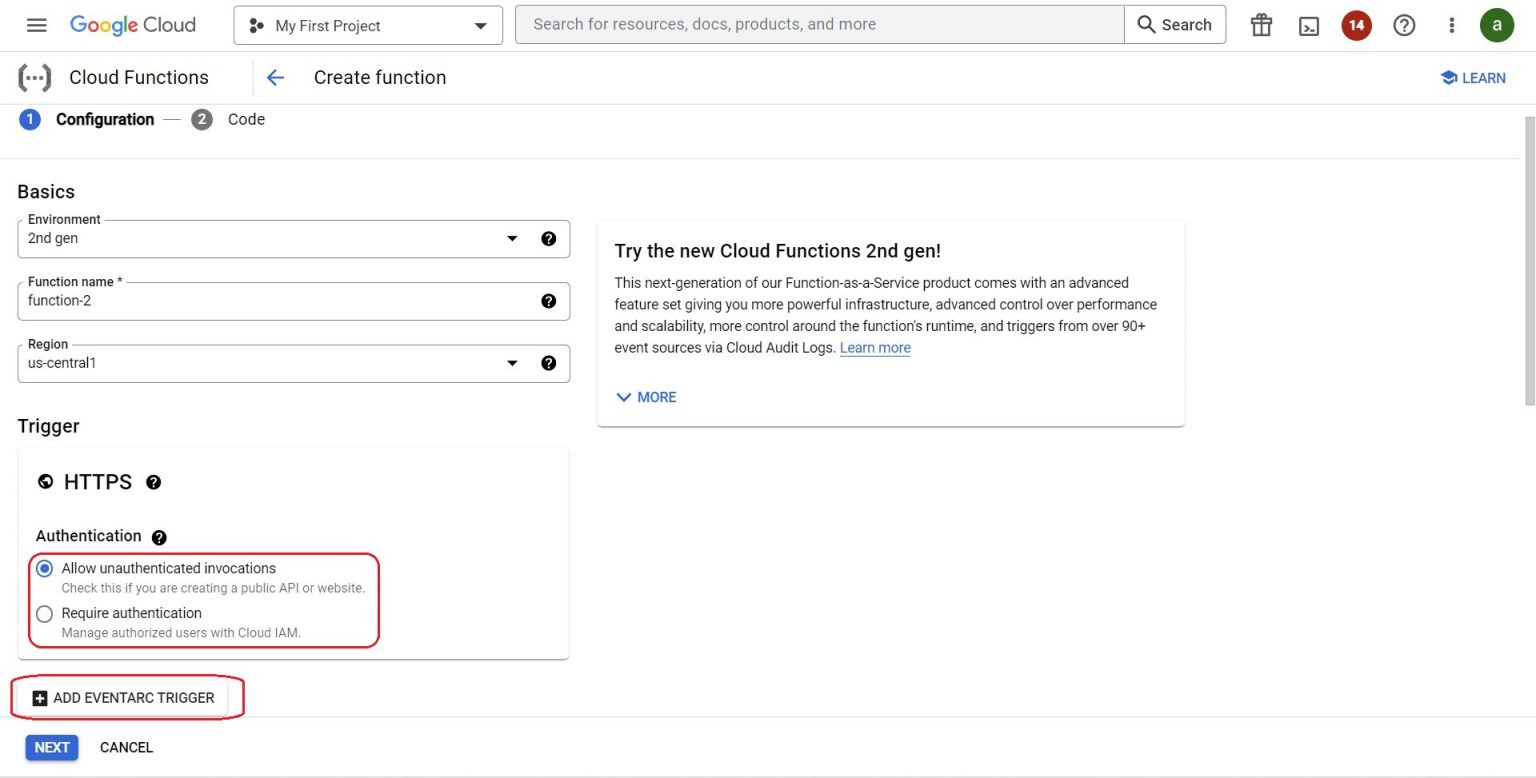Open the Cloud Shell terminal
This screenshot has width=1536, height=778.
coord(1309,25)
